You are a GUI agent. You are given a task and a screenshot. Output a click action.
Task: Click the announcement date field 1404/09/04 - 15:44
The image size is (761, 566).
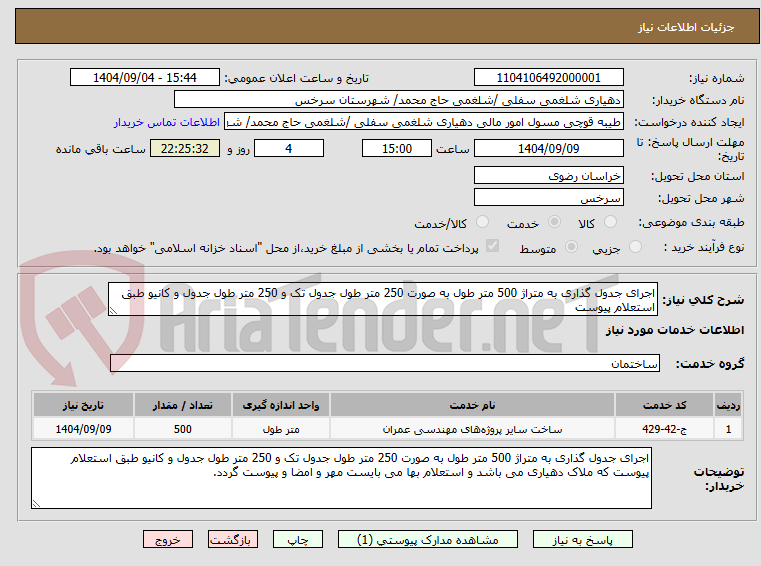(145, 77)
